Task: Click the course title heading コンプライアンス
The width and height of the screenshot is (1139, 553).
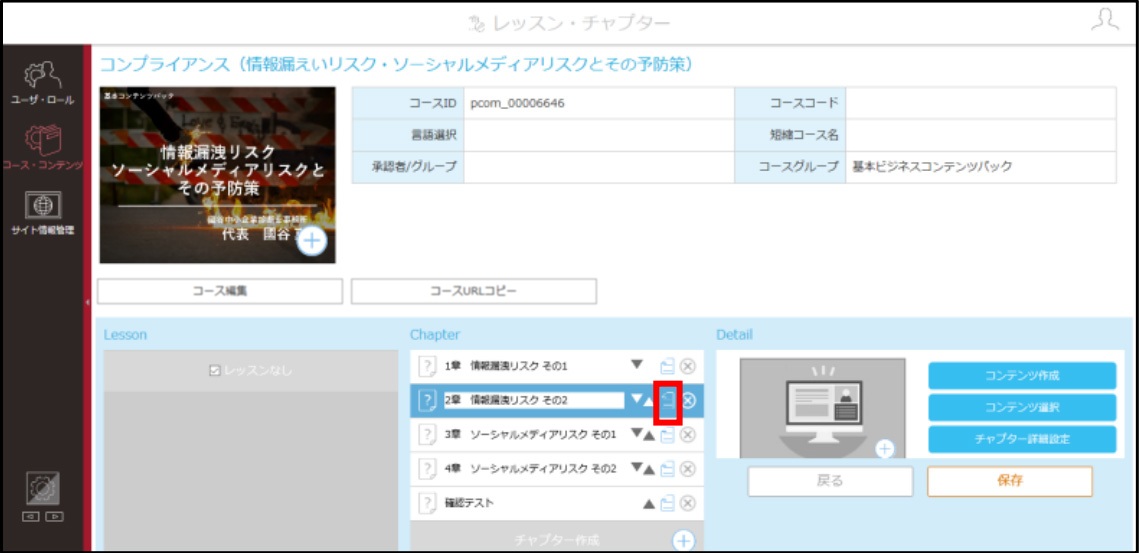Action: [x=395, y=65]
